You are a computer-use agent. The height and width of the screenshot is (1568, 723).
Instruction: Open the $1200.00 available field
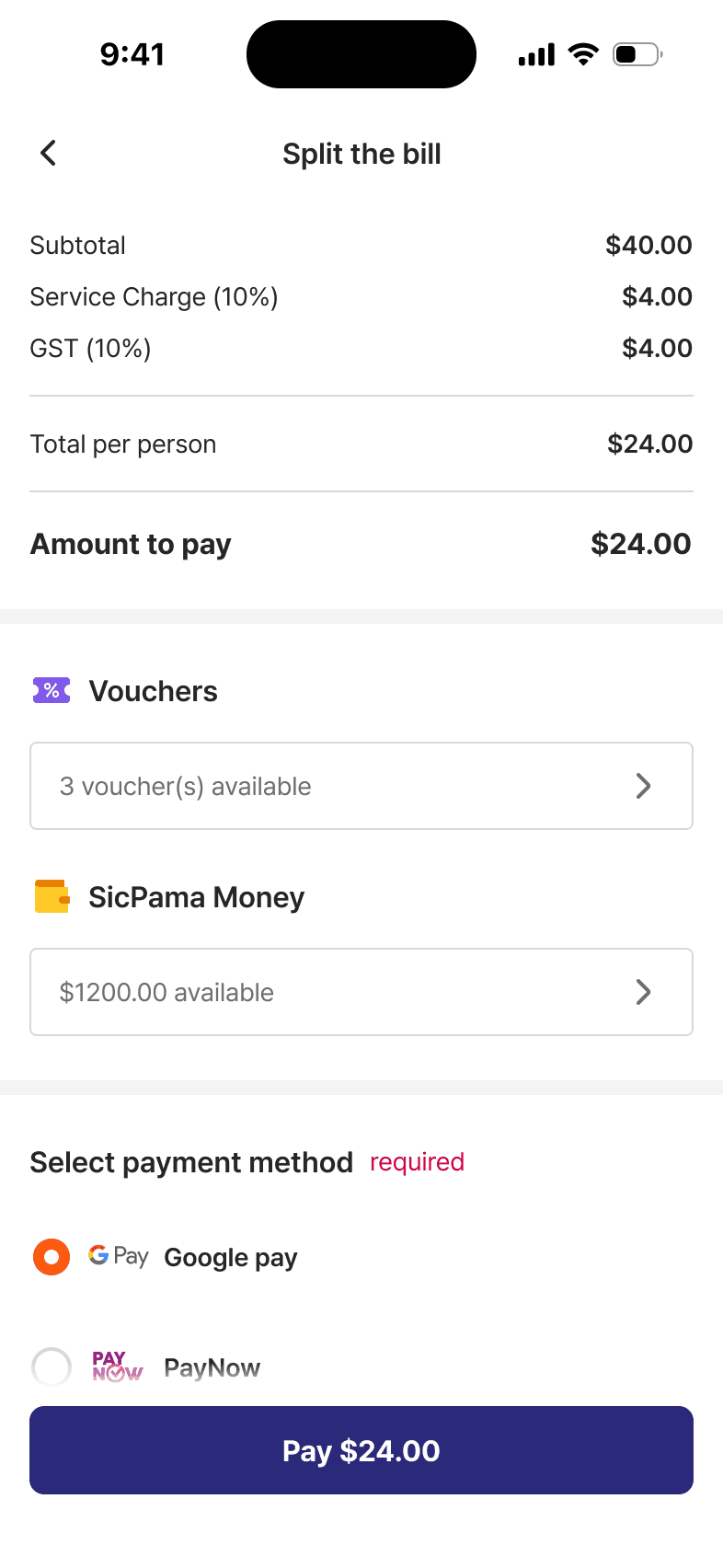(x=361, y=992)
